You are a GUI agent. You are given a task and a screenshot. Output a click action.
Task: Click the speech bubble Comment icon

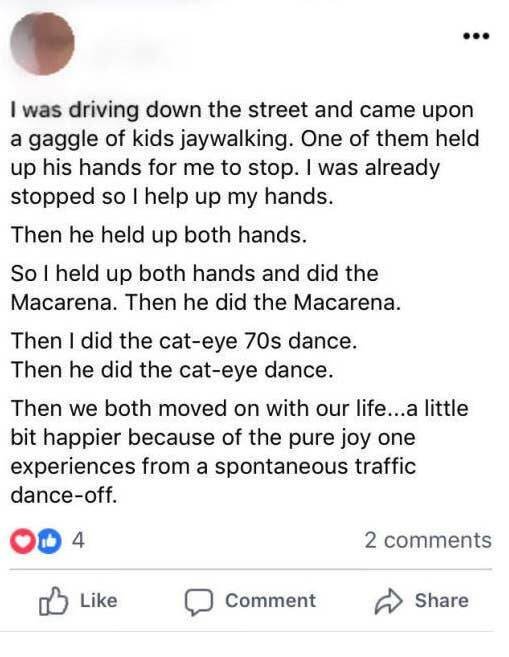point(199,602)
